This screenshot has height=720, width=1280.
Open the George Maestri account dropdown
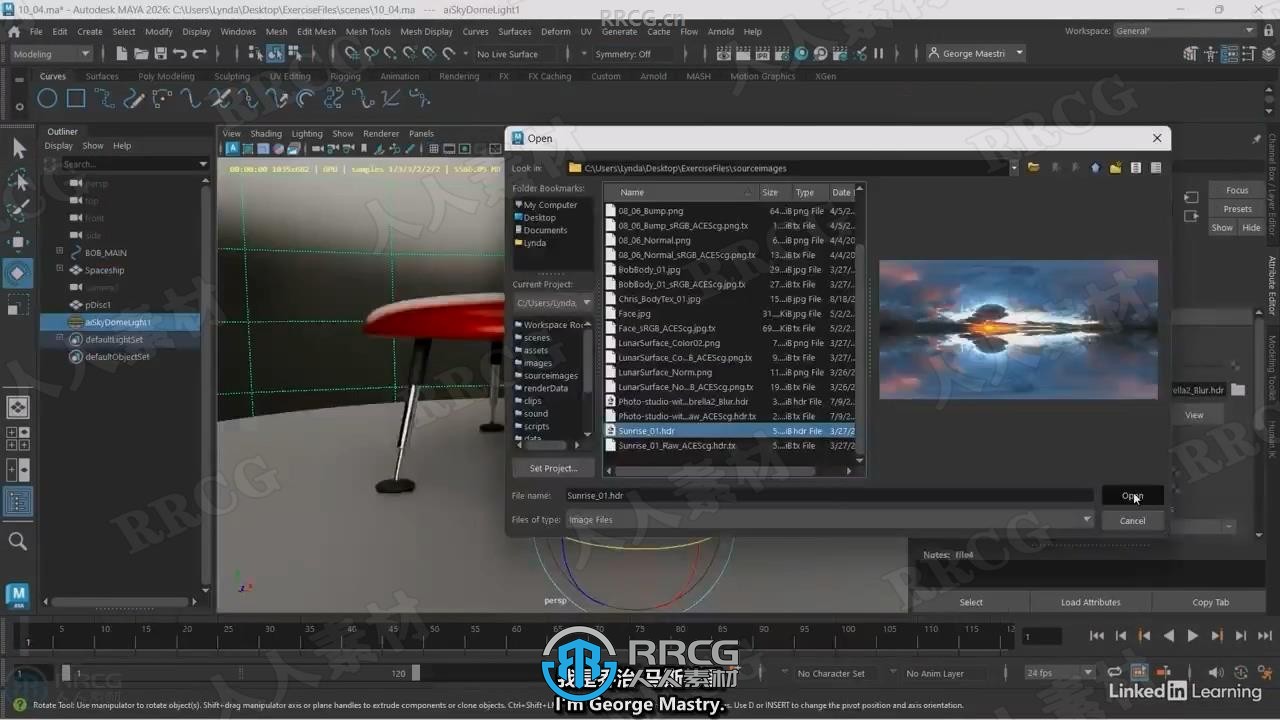975,54
